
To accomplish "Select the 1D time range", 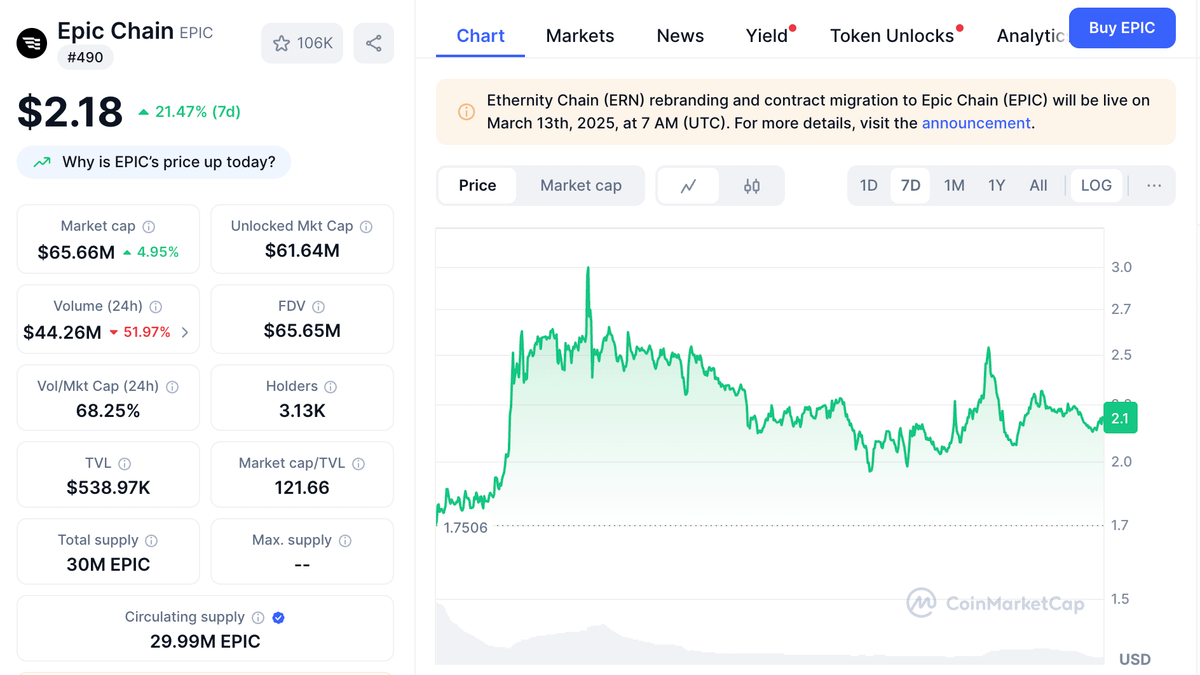I will pyautogui.click(x=869, y=186).
